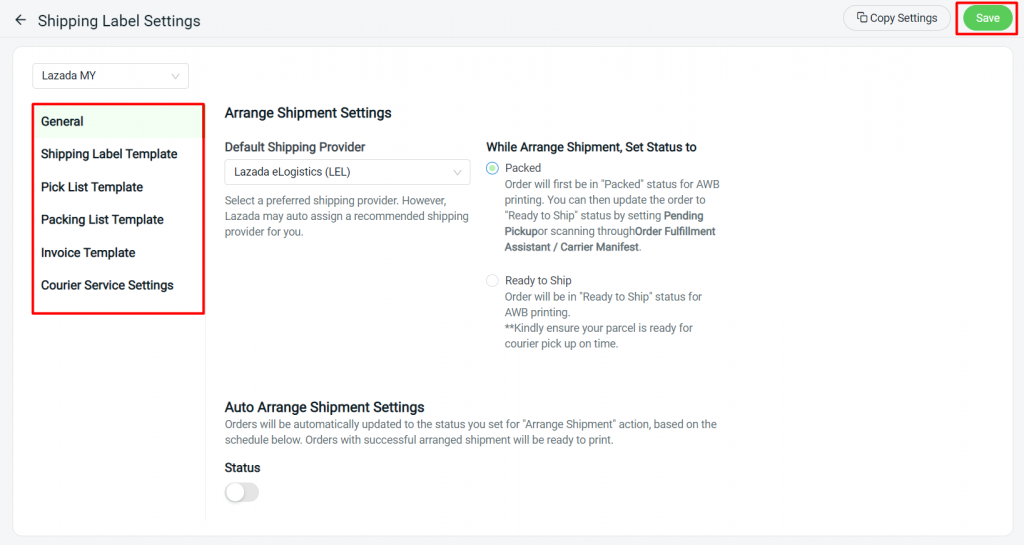Enable the Auto Arrange Shipment status toggle

pyautogui.click(x=242, y=492)
